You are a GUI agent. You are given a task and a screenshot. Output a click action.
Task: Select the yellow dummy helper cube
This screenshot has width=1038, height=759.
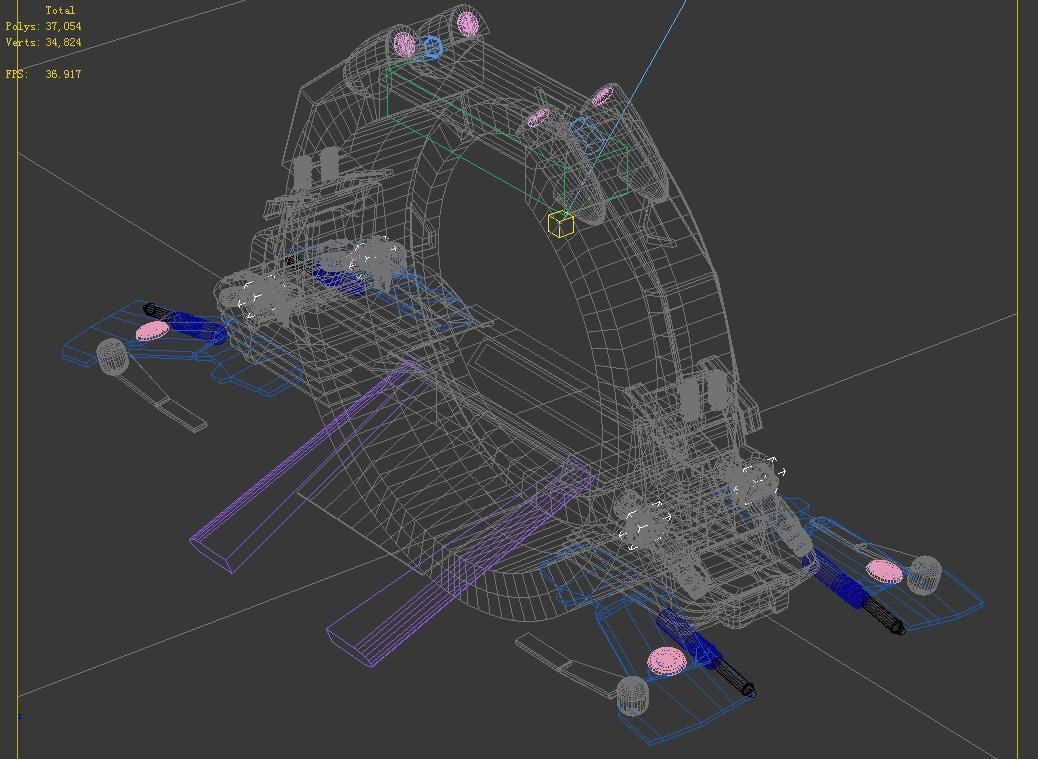tap(560, 224)
